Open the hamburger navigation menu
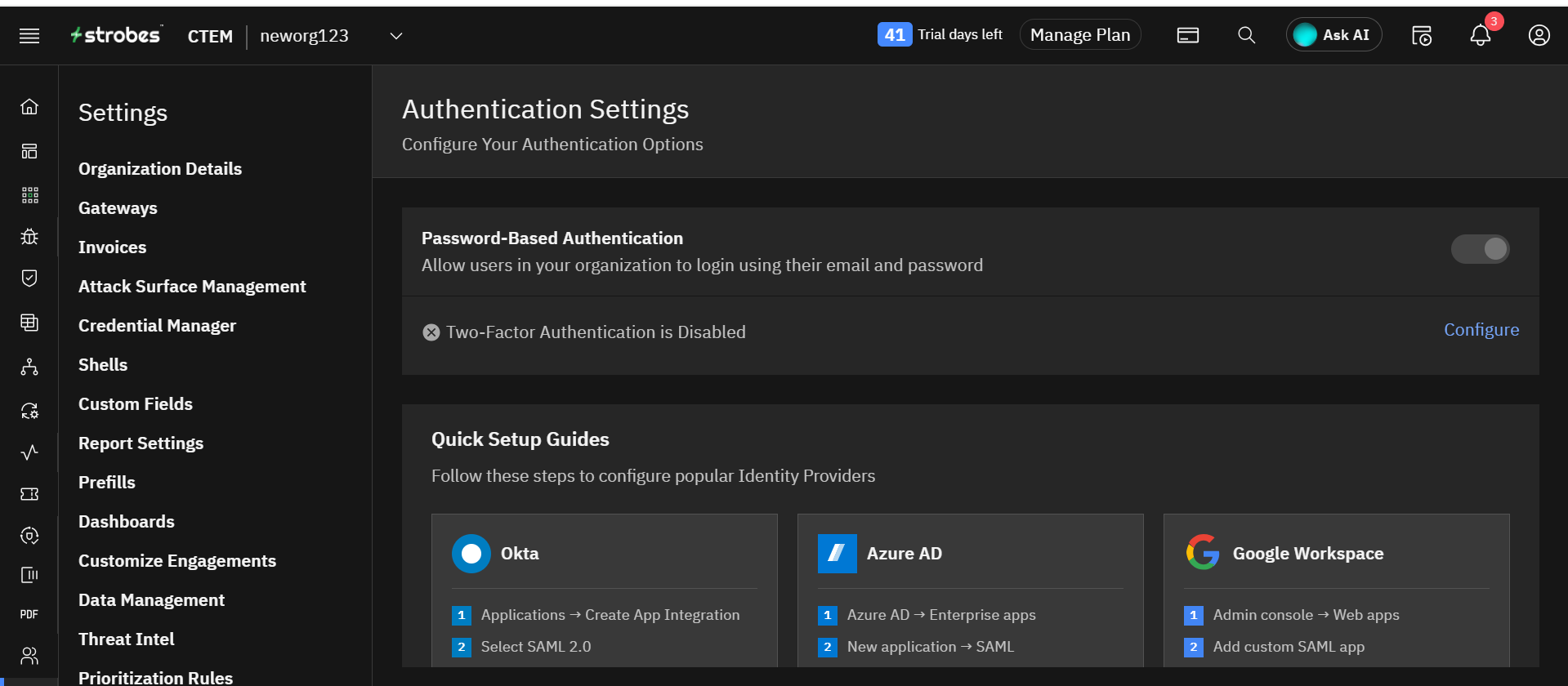The height and width of the screenshot is (686, 1568). [x=29, y=36]
